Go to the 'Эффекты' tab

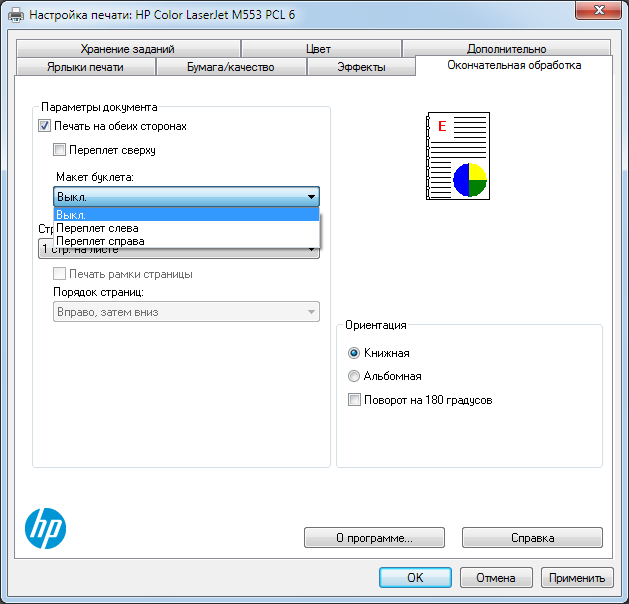[x=361, y=67]
